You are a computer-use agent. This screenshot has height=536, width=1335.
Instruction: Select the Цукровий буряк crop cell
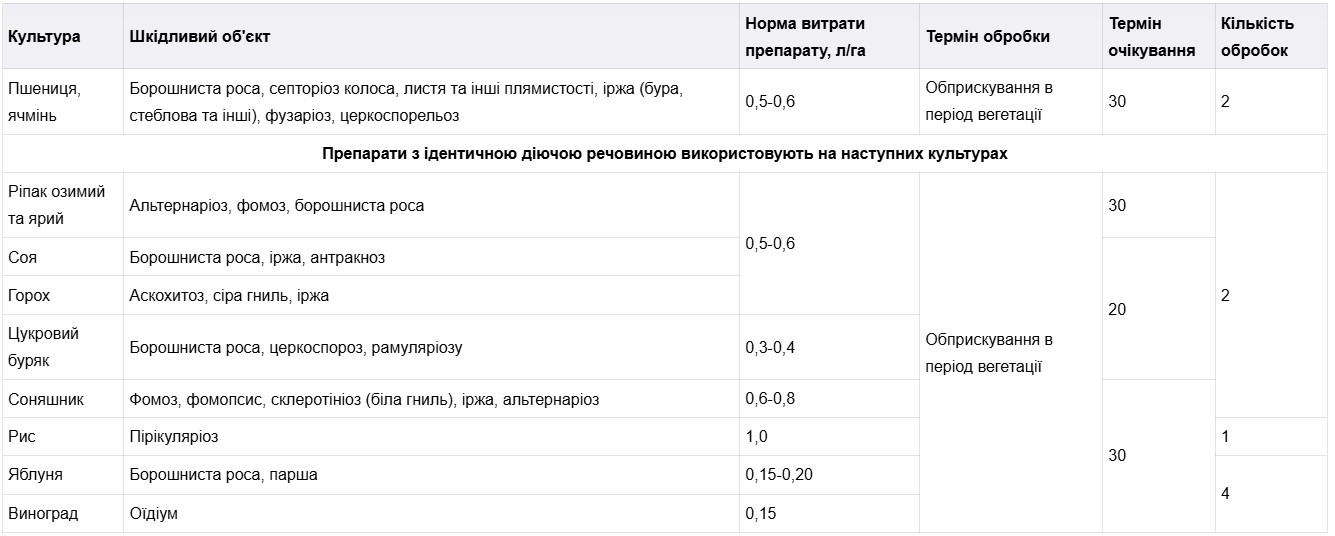[x=43, y=347]
